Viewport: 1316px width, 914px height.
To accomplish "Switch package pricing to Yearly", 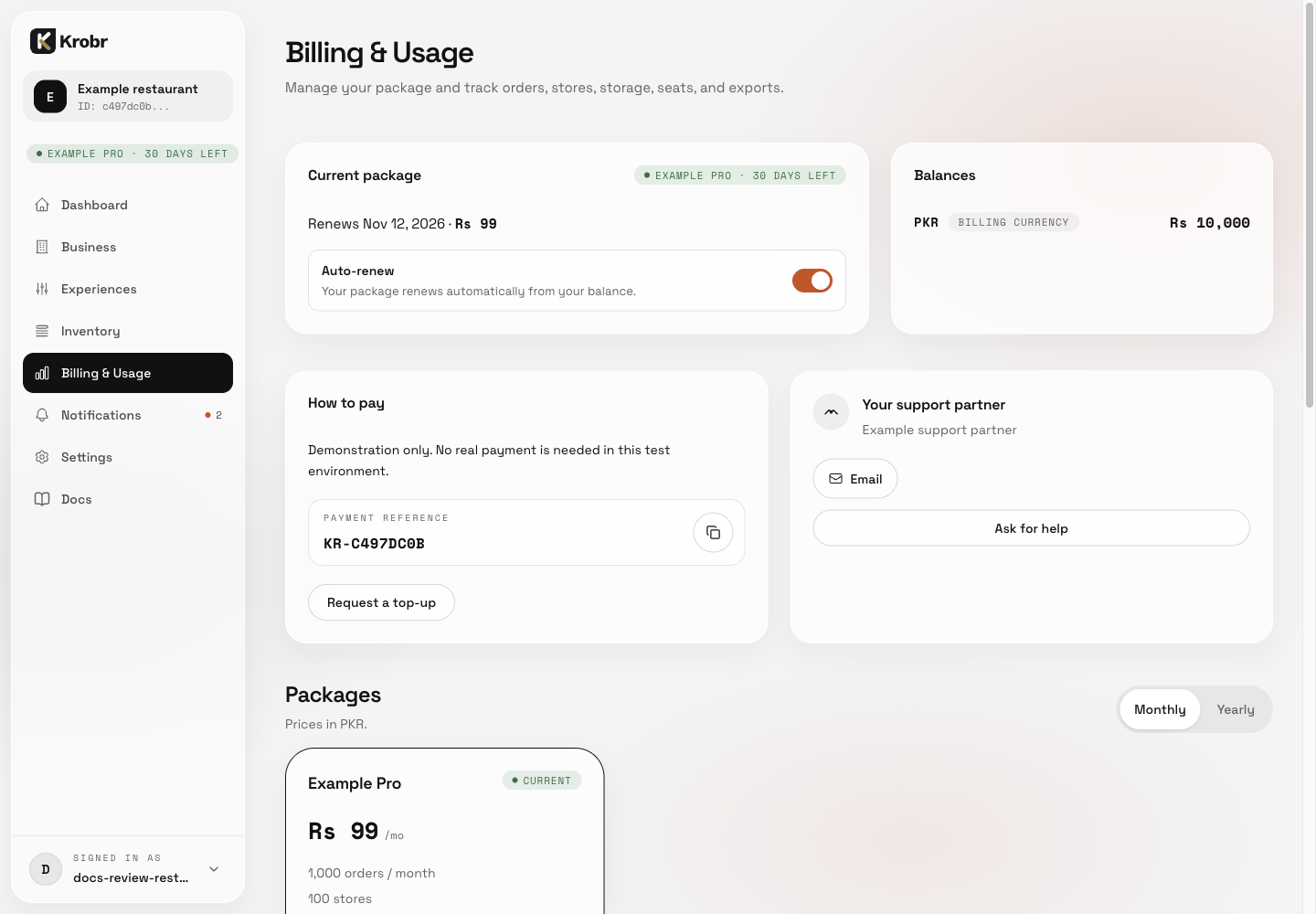I will (1236, 709).
